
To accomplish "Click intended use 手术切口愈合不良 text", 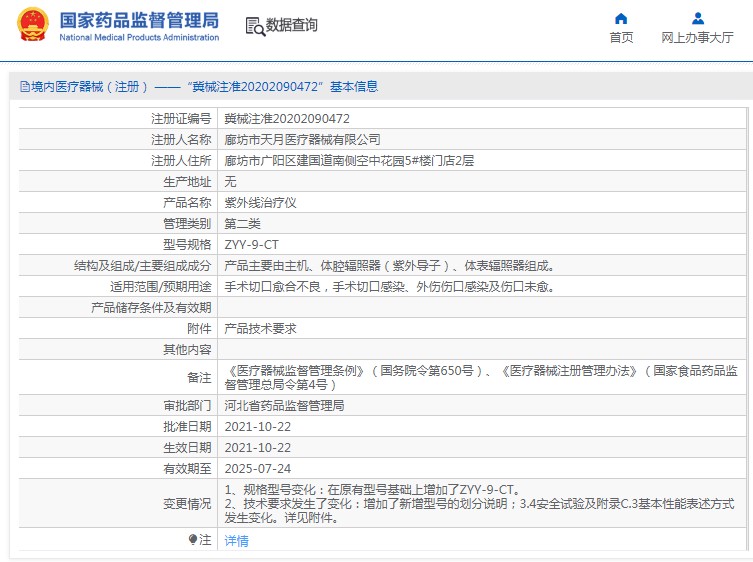I will tap(389, 287).
